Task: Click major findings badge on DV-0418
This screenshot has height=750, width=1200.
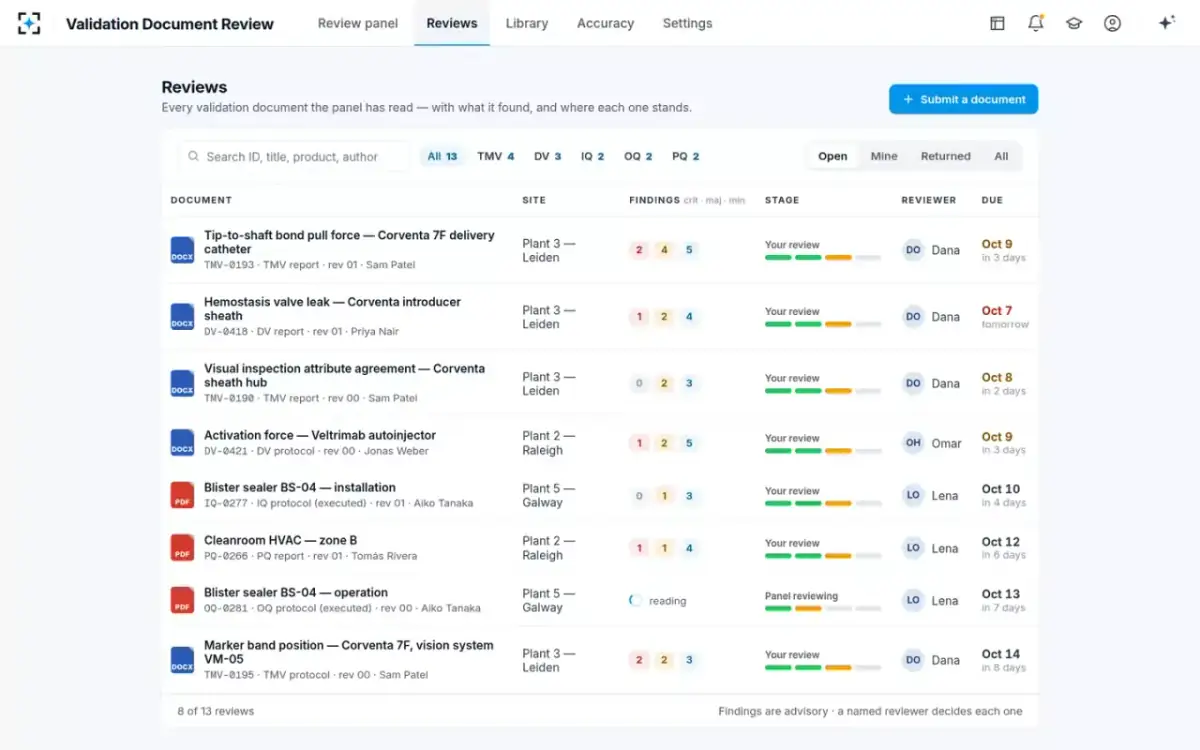Action: (664, 317)
